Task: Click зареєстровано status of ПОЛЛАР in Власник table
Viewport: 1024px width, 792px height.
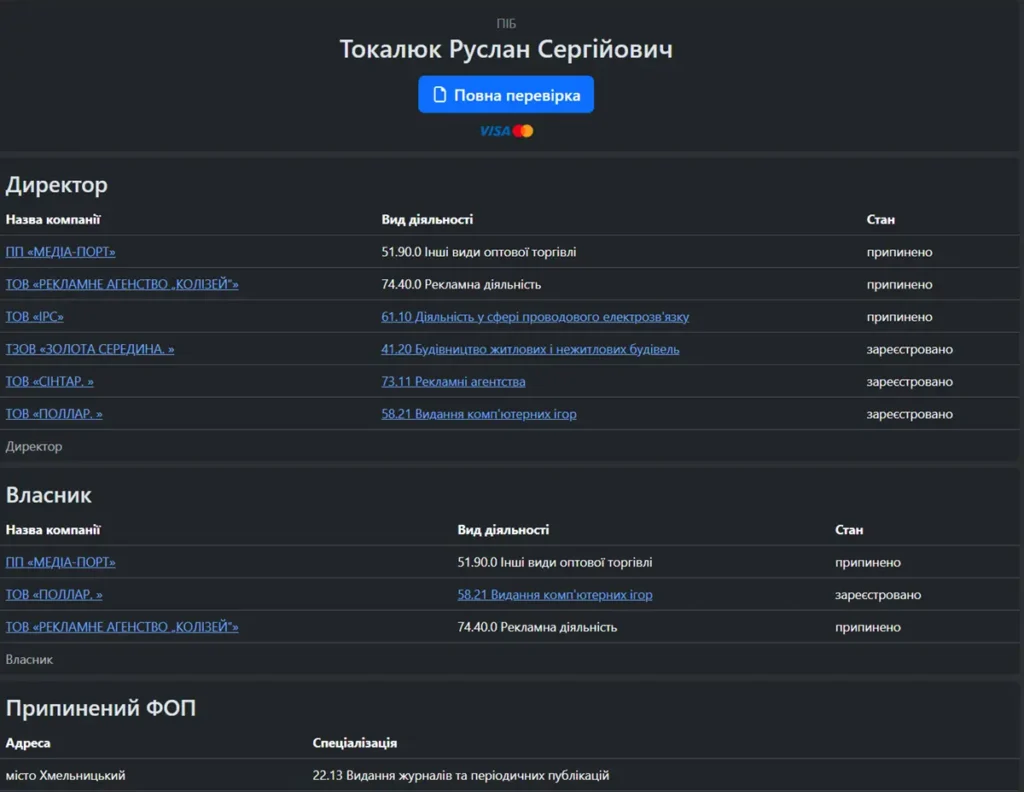Action: [878, 595]
